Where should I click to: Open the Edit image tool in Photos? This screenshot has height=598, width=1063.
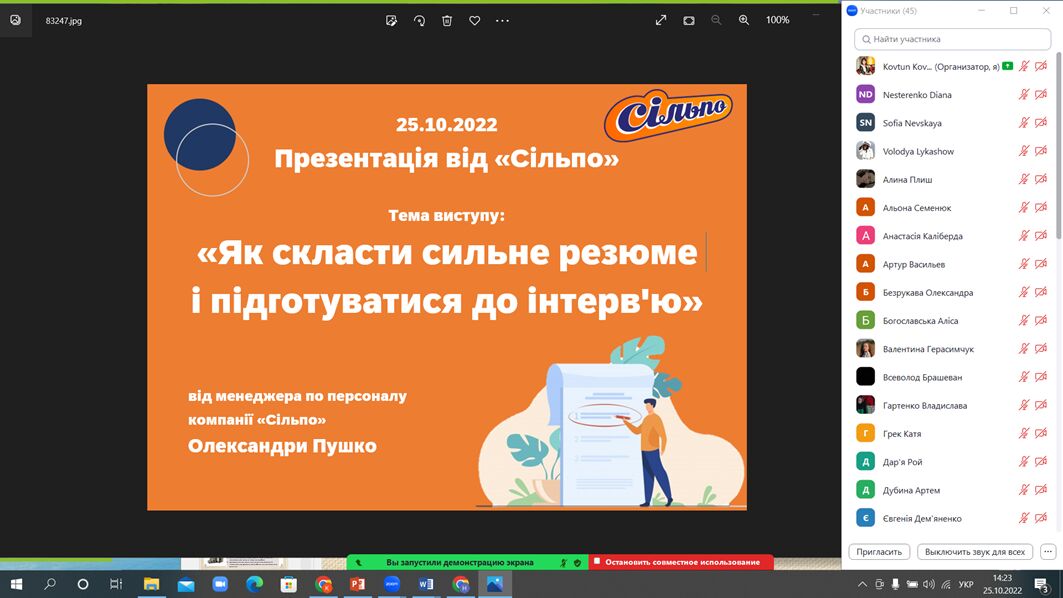(391, 20)
